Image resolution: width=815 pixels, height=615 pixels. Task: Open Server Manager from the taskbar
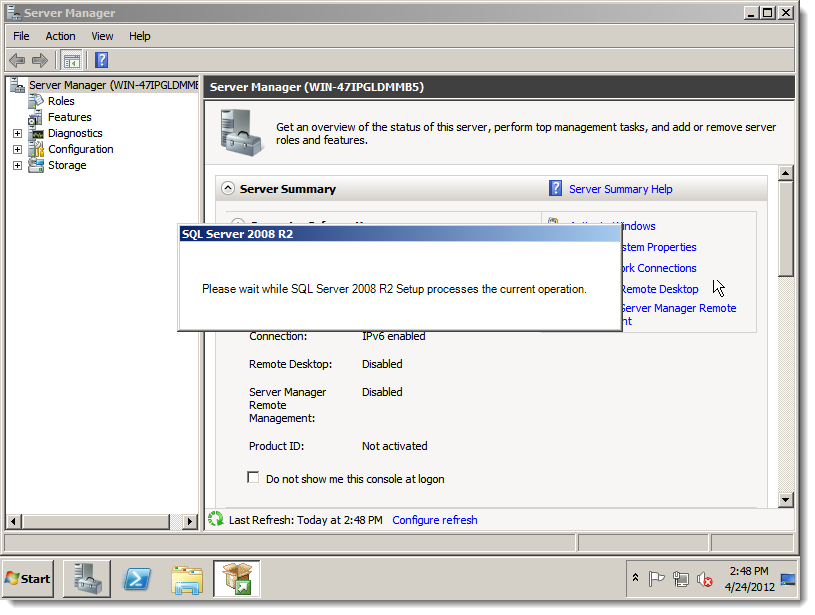point(87,579)
